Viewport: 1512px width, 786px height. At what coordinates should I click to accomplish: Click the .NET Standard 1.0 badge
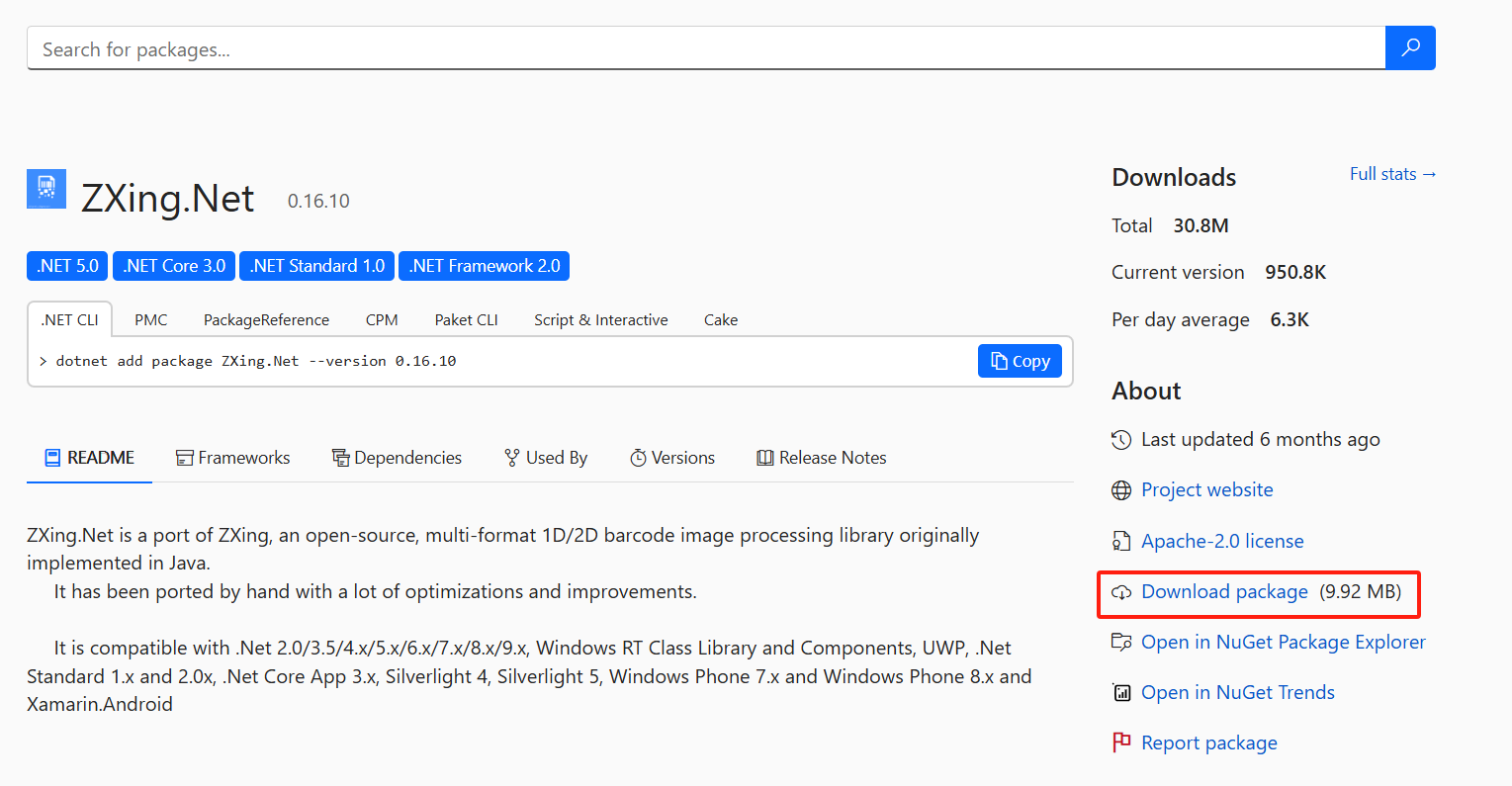pos(316,266)
